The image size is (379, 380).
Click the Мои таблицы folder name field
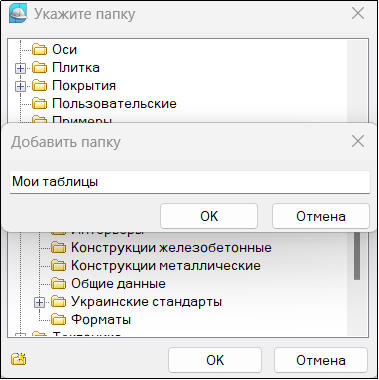tap(190, 182)
